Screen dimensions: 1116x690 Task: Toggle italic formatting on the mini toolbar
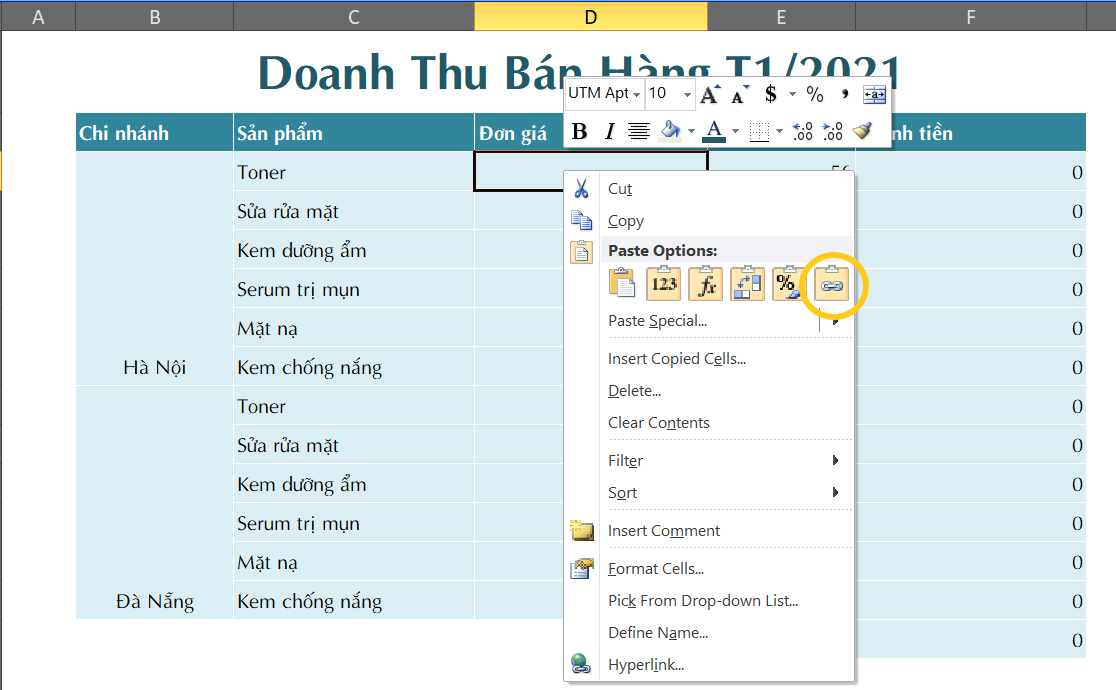click(610, 130)
